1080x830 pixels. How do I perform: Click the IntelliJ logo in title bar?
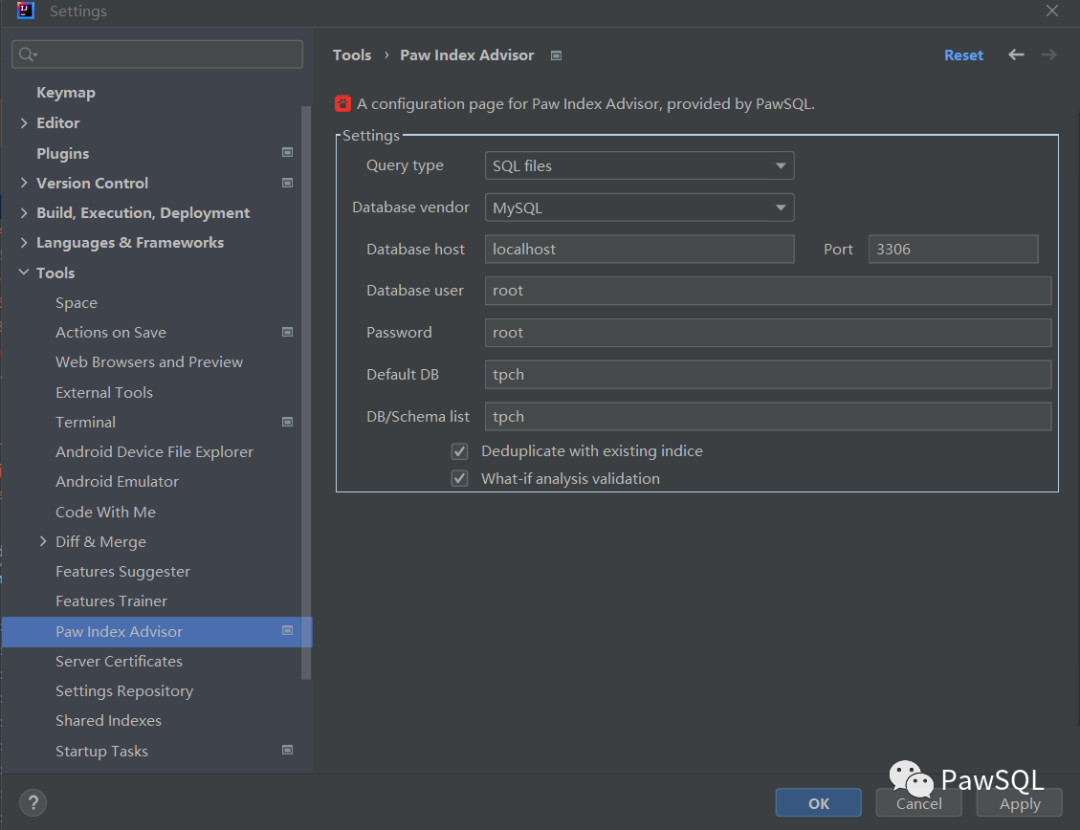(x=25, y=10)
